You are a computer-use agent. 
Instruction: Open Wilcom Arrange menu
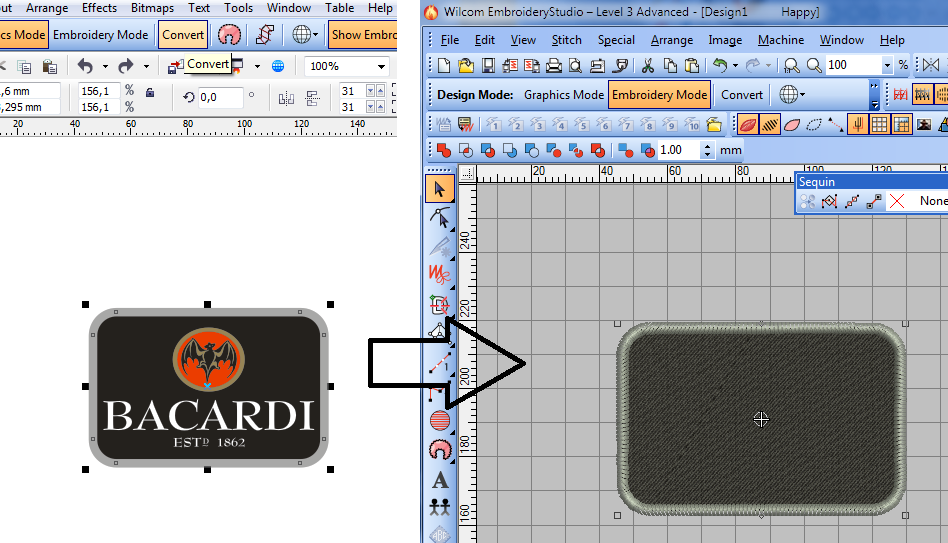coord(672,40)
